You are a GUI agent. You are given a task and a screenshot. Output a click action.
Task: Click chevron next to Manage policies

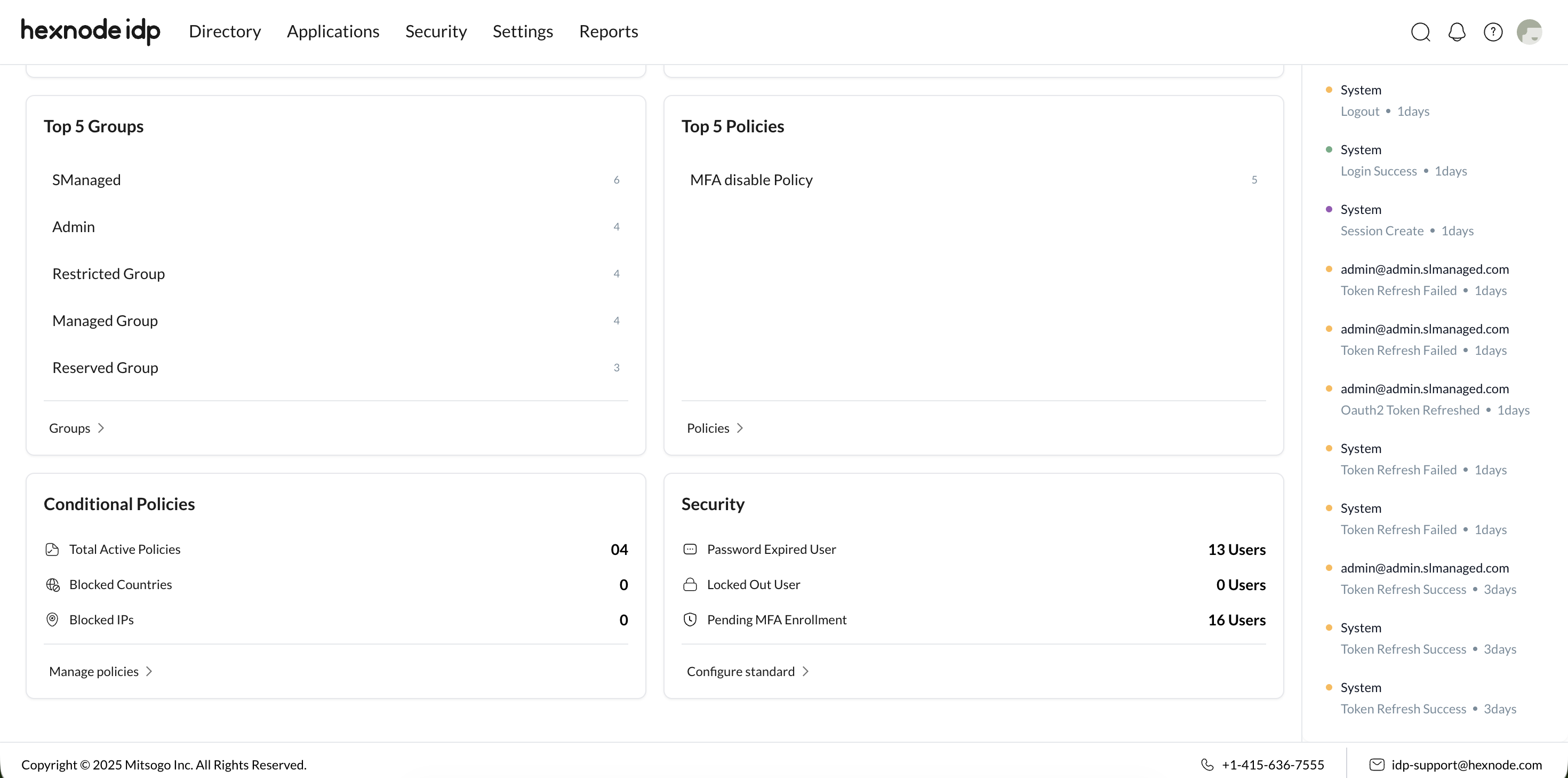coord(149,671)
